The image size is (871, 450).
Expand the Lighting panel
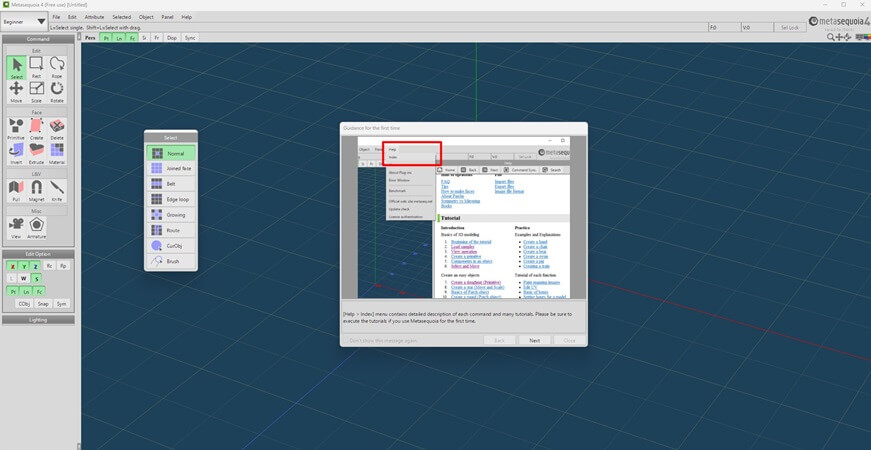pos(38,320)
